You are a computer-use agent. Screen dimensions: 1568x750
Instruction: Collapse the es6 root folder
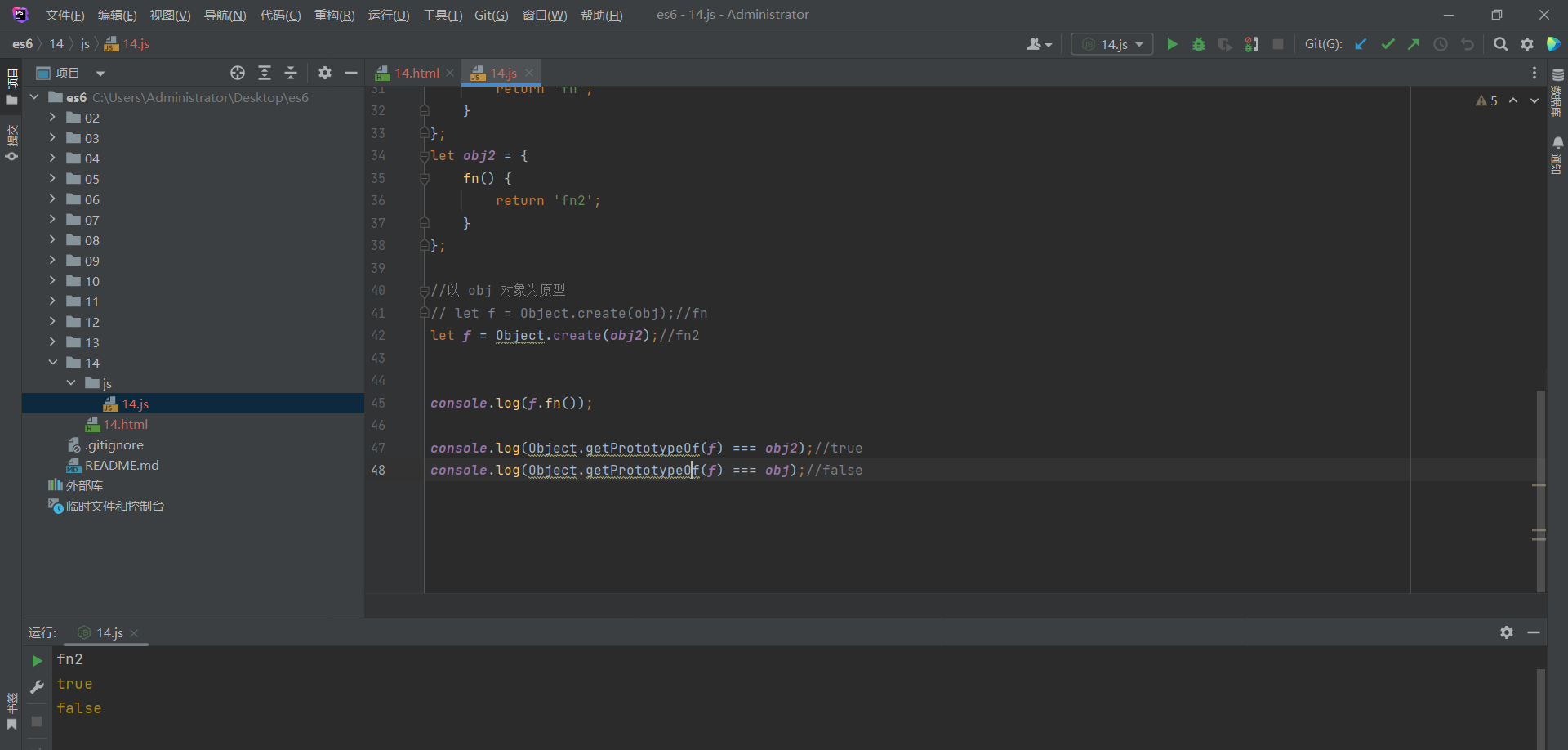click(x=34, y=97)
